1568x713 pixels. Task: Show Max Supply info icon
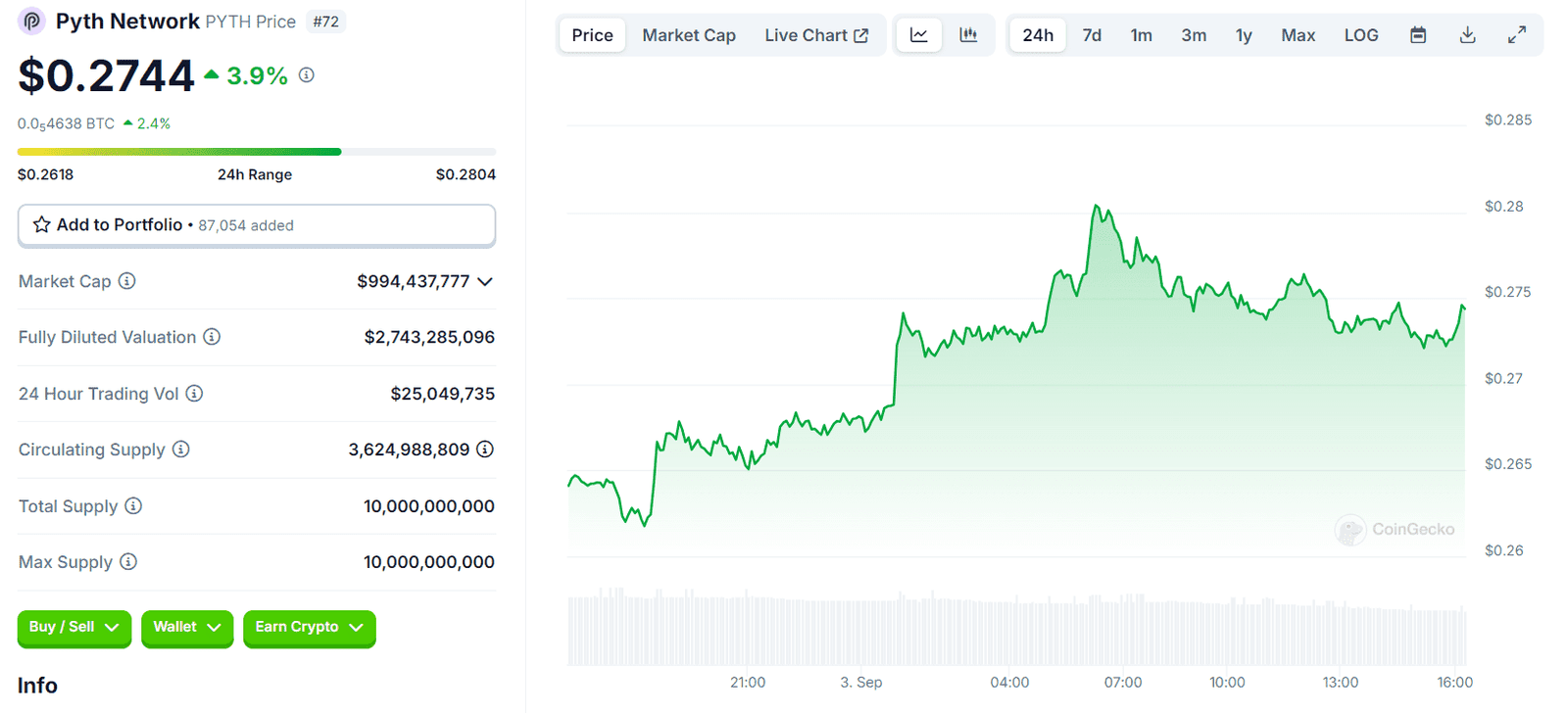128,562
